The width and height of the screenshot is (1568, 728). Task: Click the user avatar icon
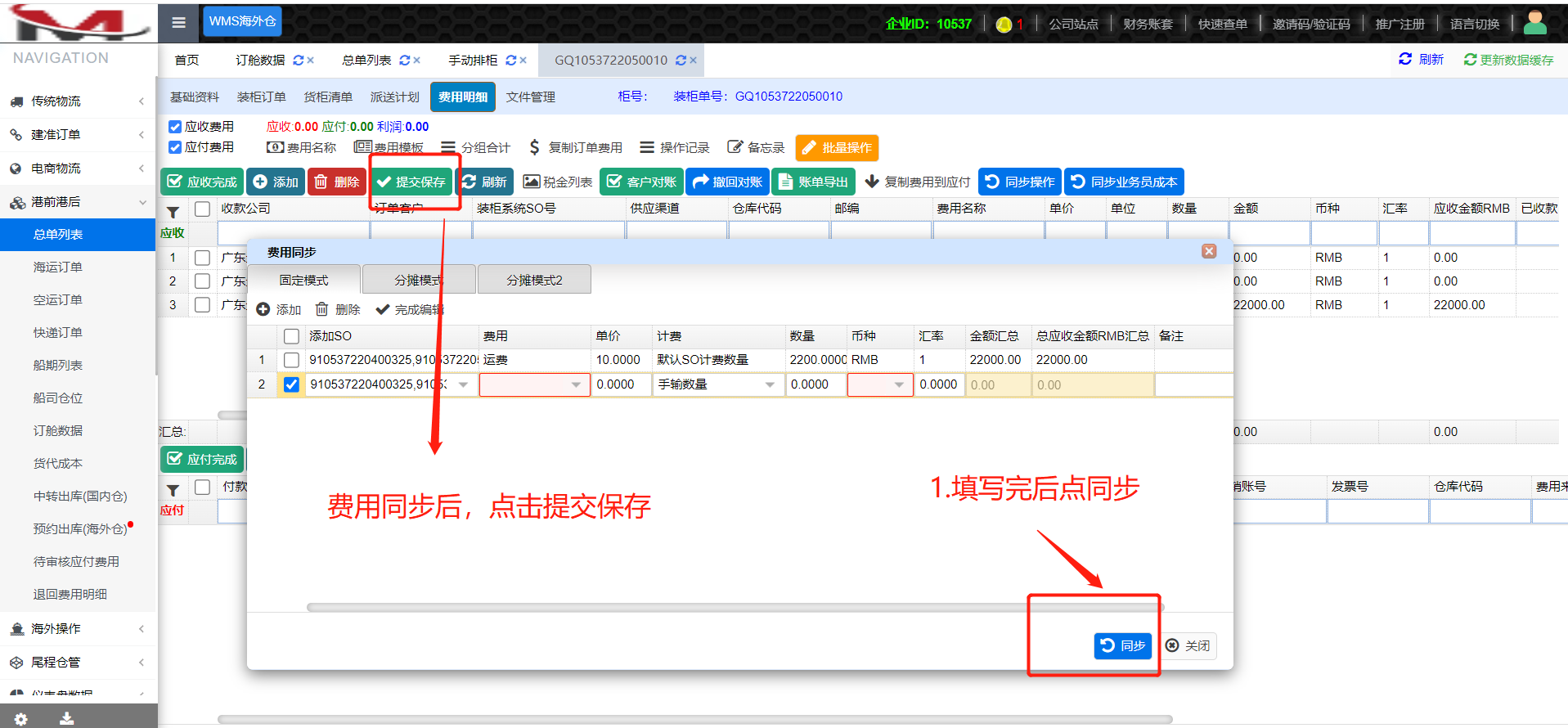pos(1534,23)
